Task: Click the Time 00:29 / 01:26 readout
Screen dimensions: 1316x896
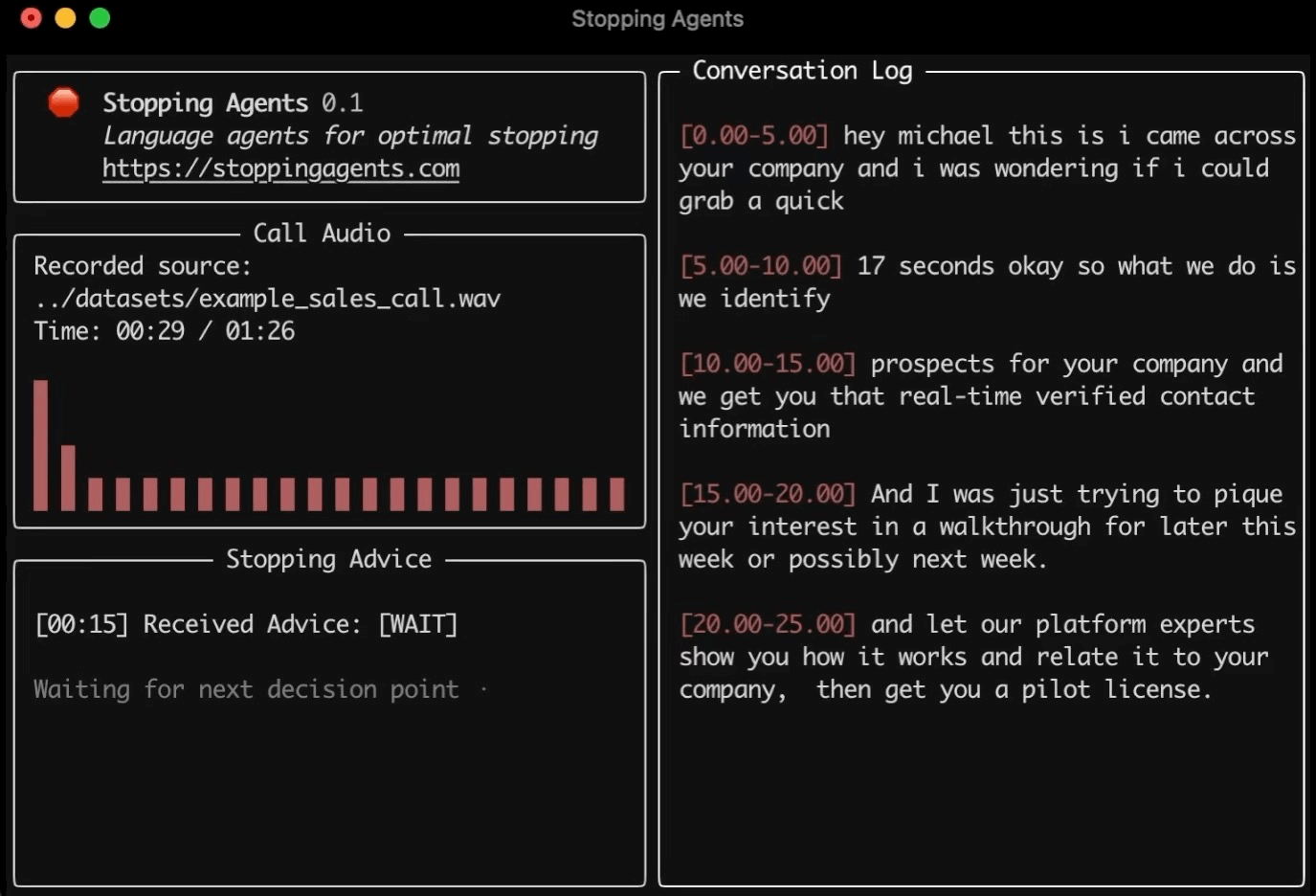Action: pyautogui.click(x=165, y=331)
